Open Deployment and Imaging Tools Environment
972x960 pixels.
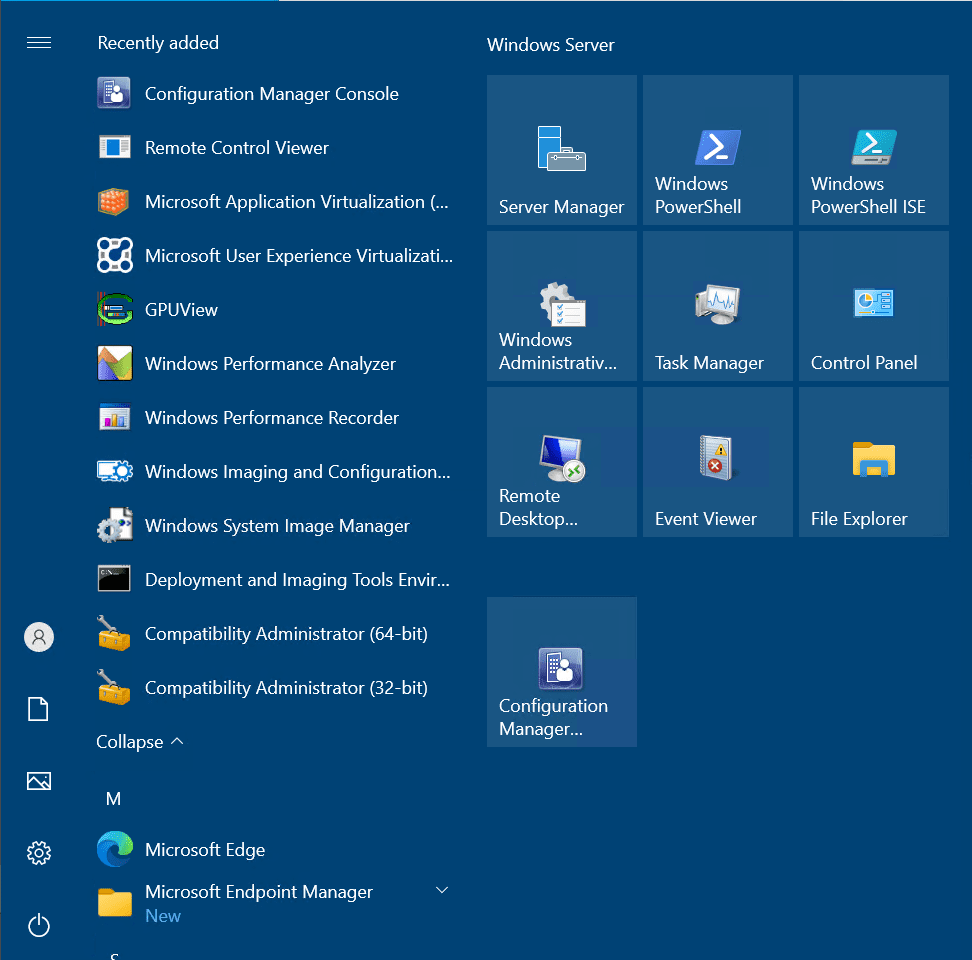(x=276, y=579)
